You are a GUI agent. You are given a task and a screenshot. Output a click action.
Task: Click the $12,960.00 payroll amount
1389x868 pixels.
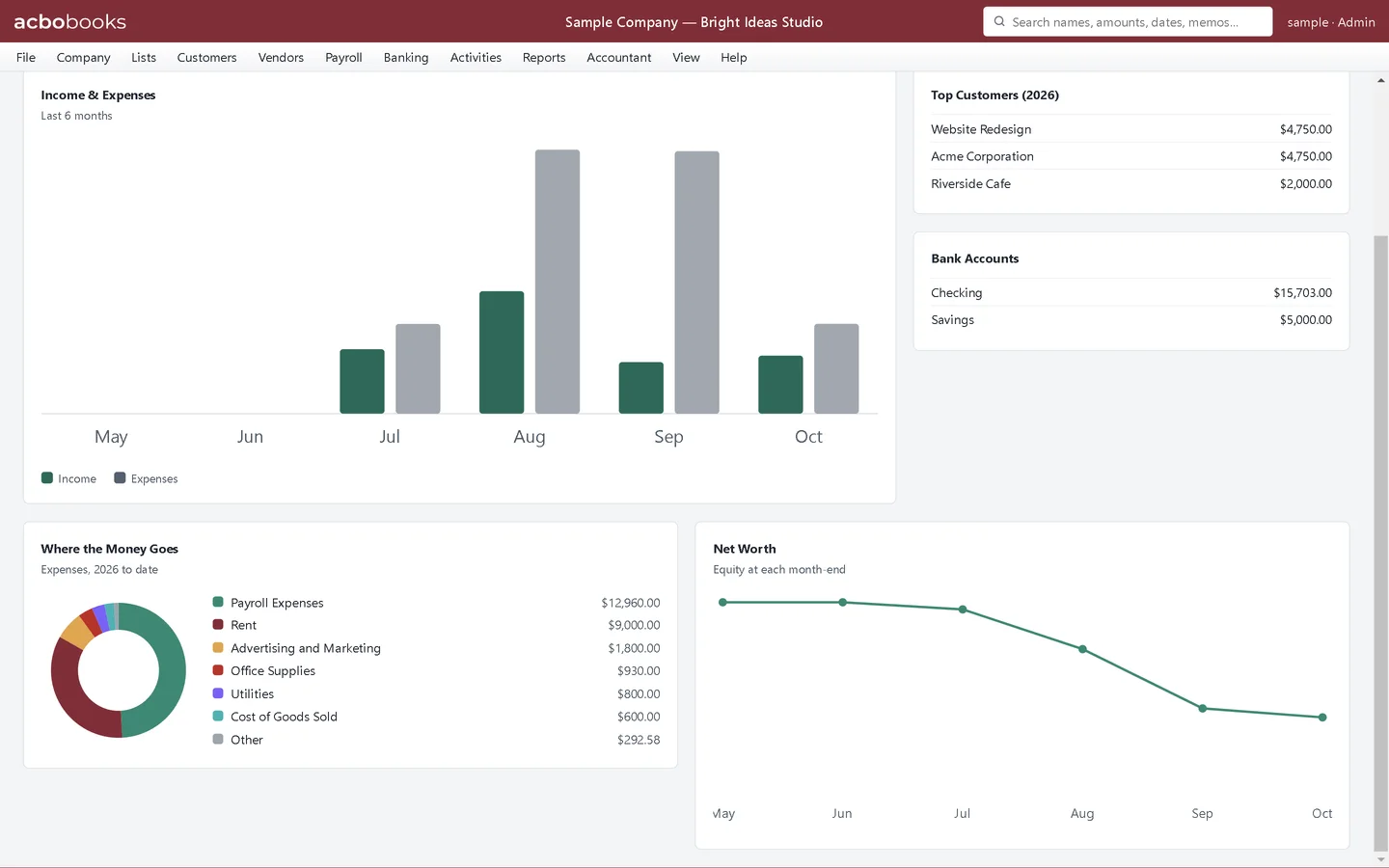631,603
